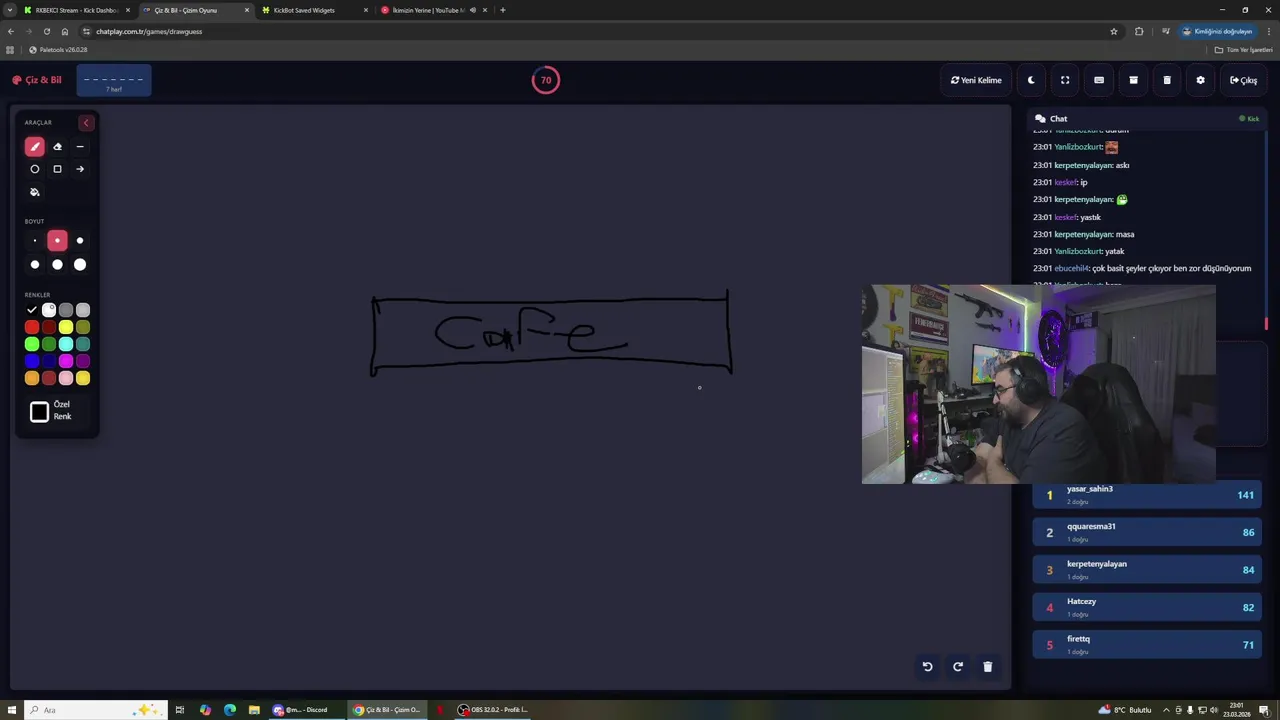Open a new browser tab

coord(503,10)
